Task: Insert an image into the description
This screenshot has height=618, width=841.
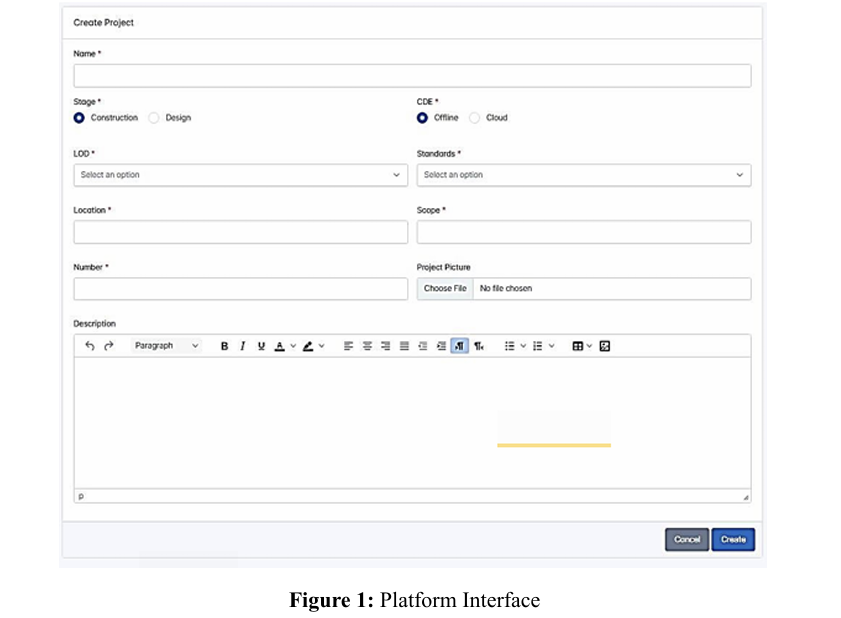Action: pos(605,346)
